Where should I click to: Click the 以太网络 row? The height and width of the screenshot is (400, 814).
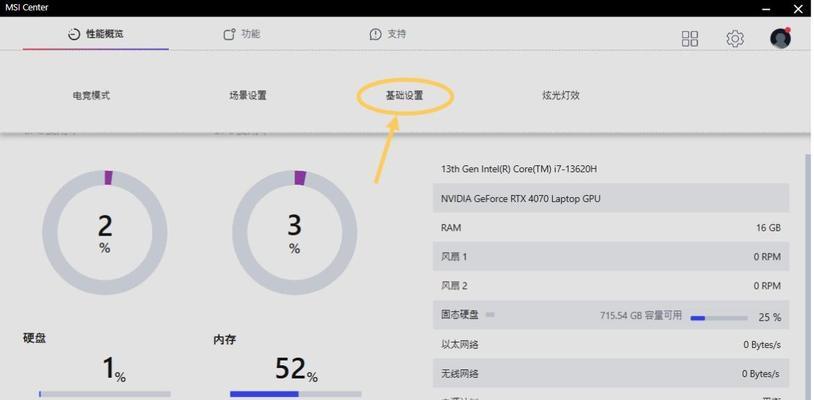coord(611,344)
